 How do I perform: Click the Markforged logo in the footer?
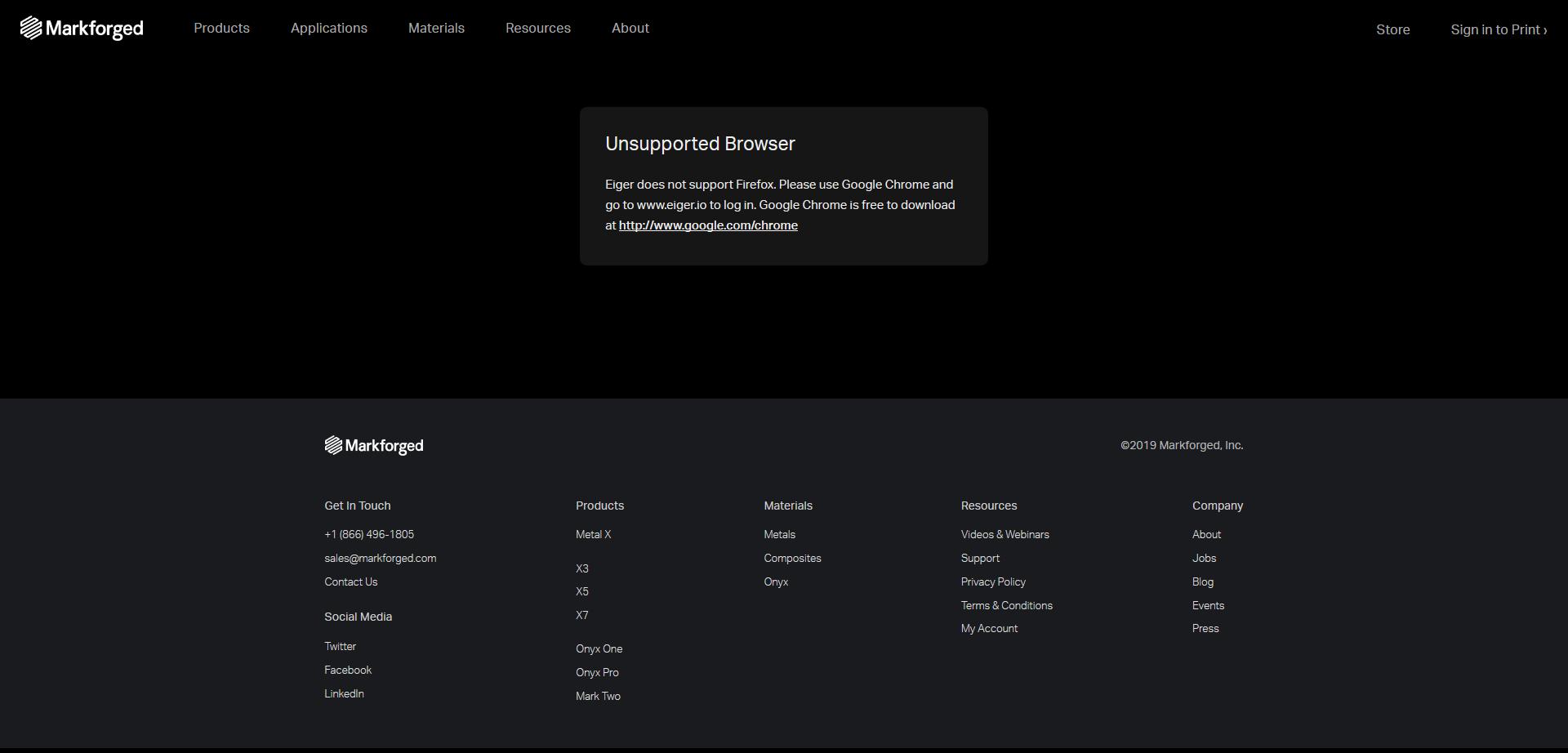(x=373, y=445)
